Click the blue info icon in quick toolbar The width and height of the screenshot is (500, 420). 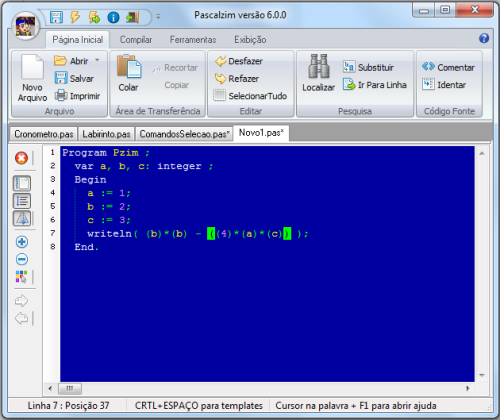point(113,17)
